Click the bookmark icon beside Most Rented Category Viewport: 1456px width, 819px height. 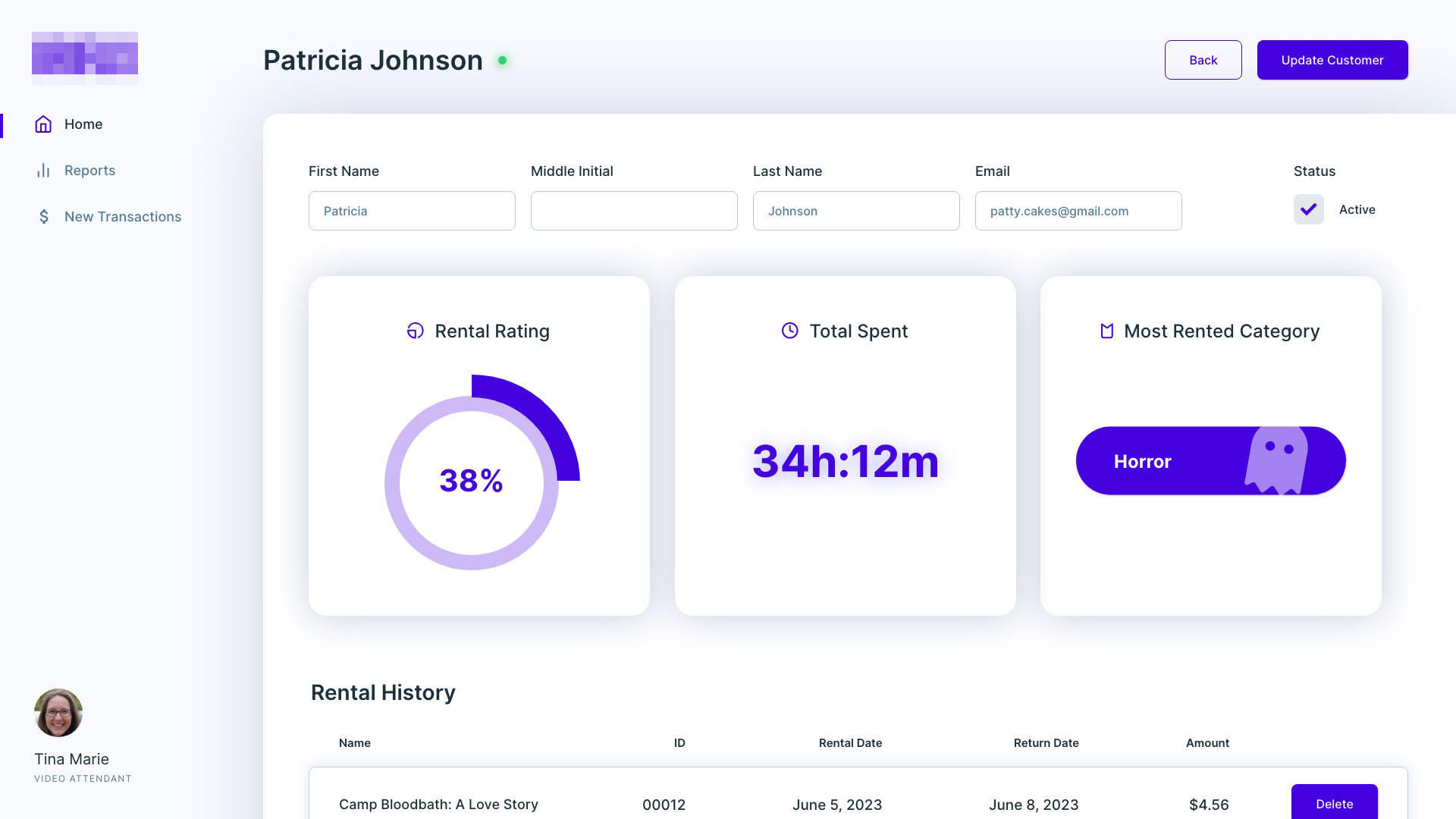[1106, 331]
